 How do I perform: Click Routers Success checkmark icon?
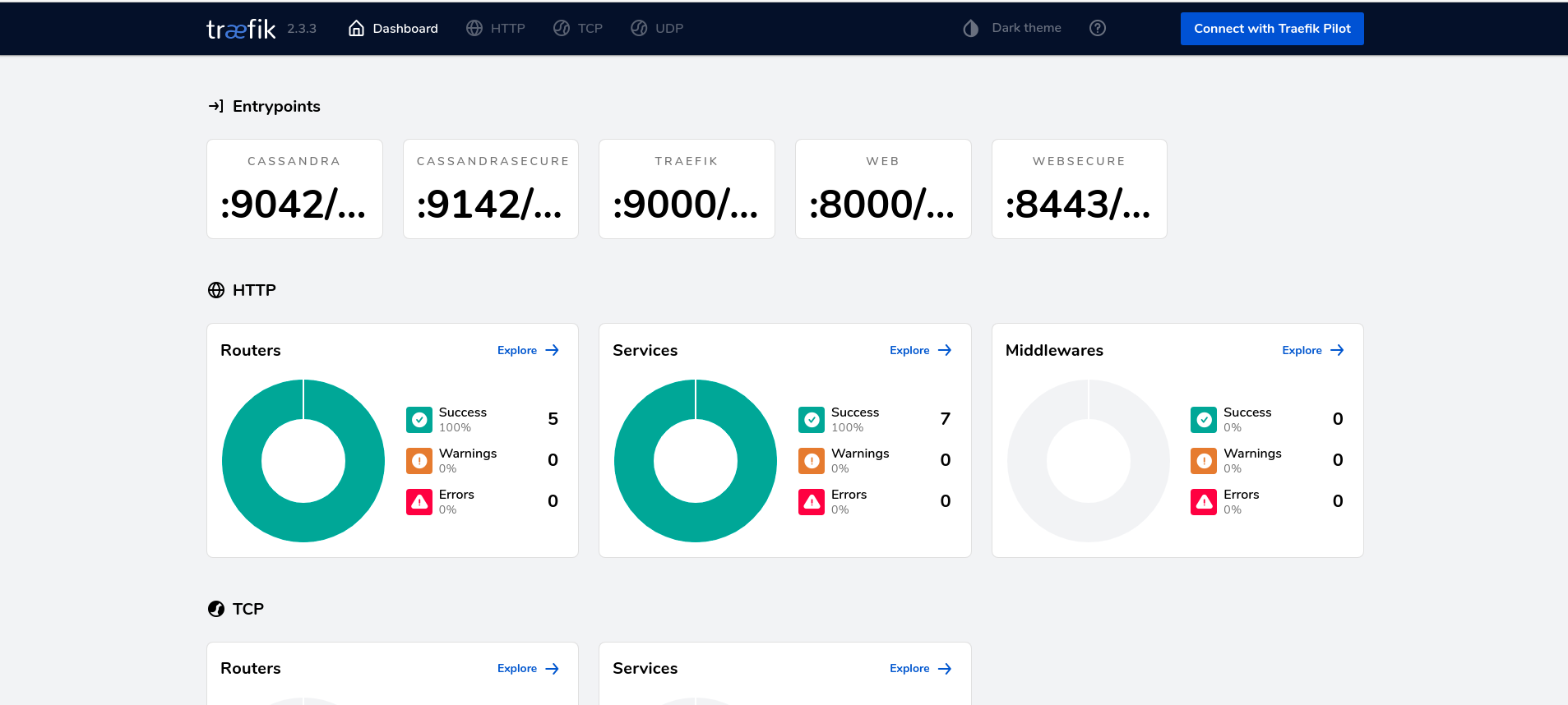[419, 420]
